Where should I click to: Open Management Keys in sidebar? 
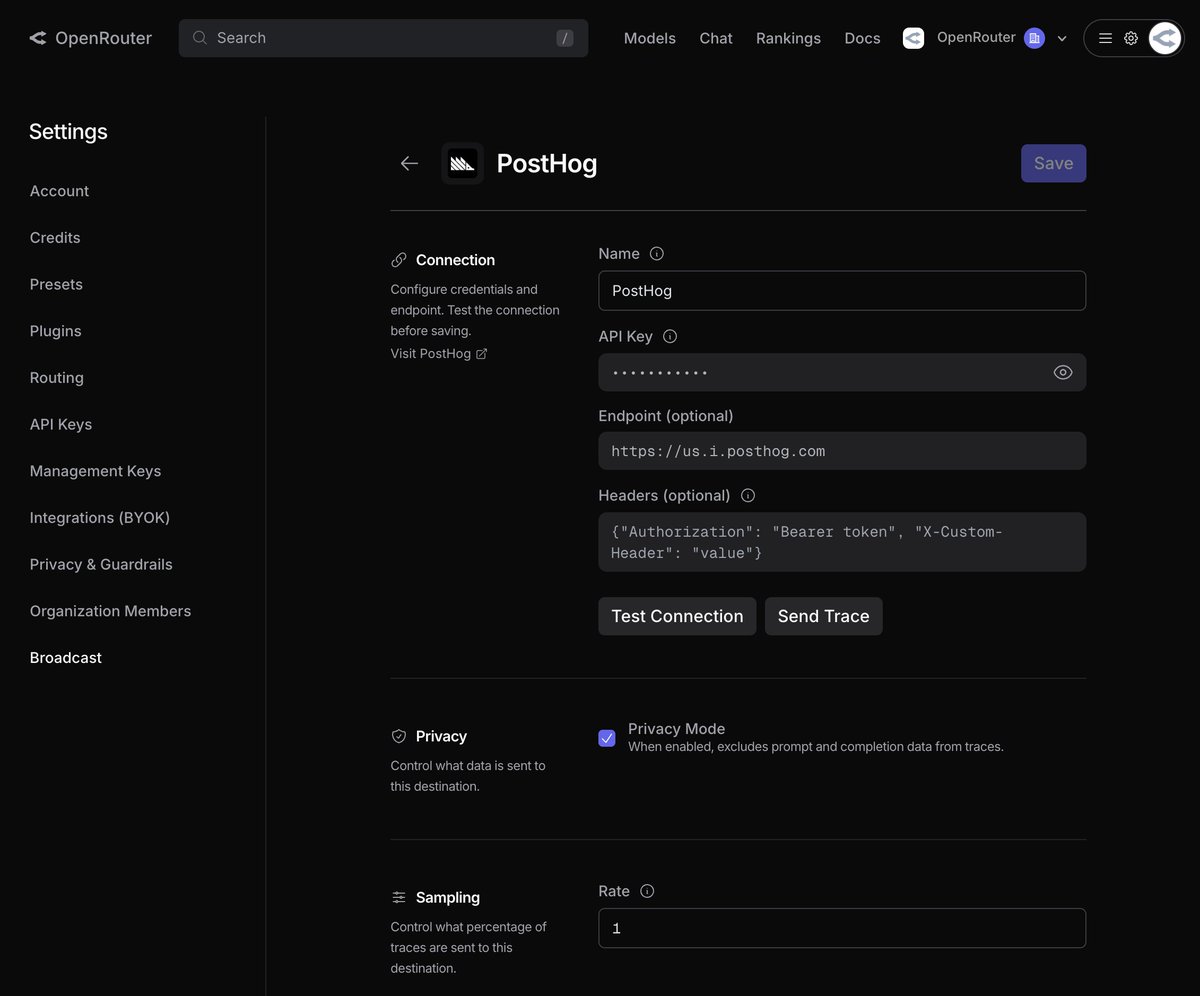[x=95, y=471]
